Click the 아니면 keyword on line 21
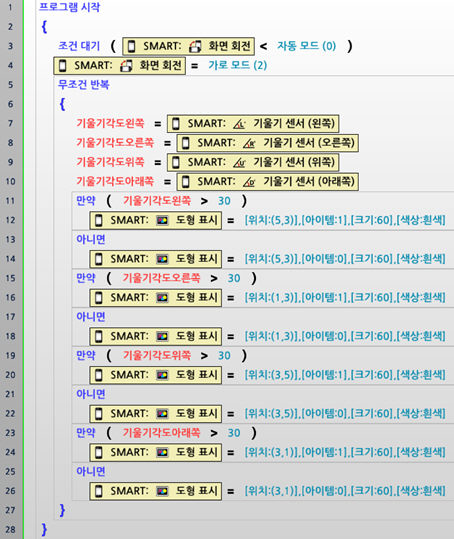The height and width of the screenshot is (539, 454). [x=91, y=394]
